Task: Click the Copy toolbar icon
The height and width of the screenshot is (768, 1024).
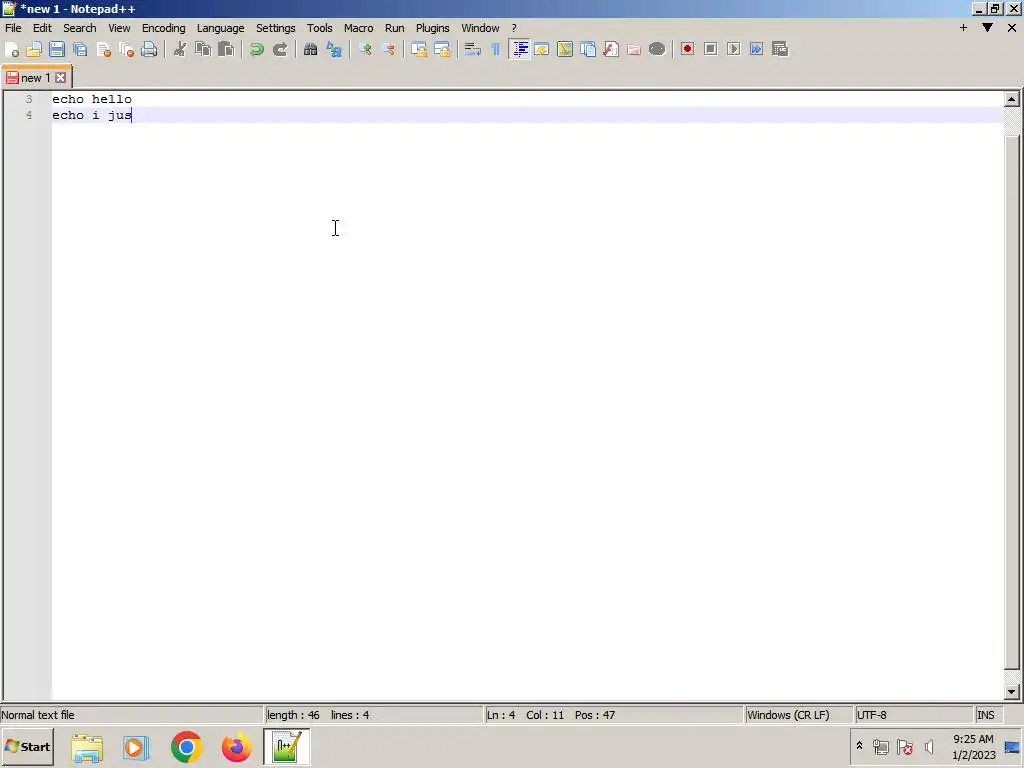Action: 203,50
